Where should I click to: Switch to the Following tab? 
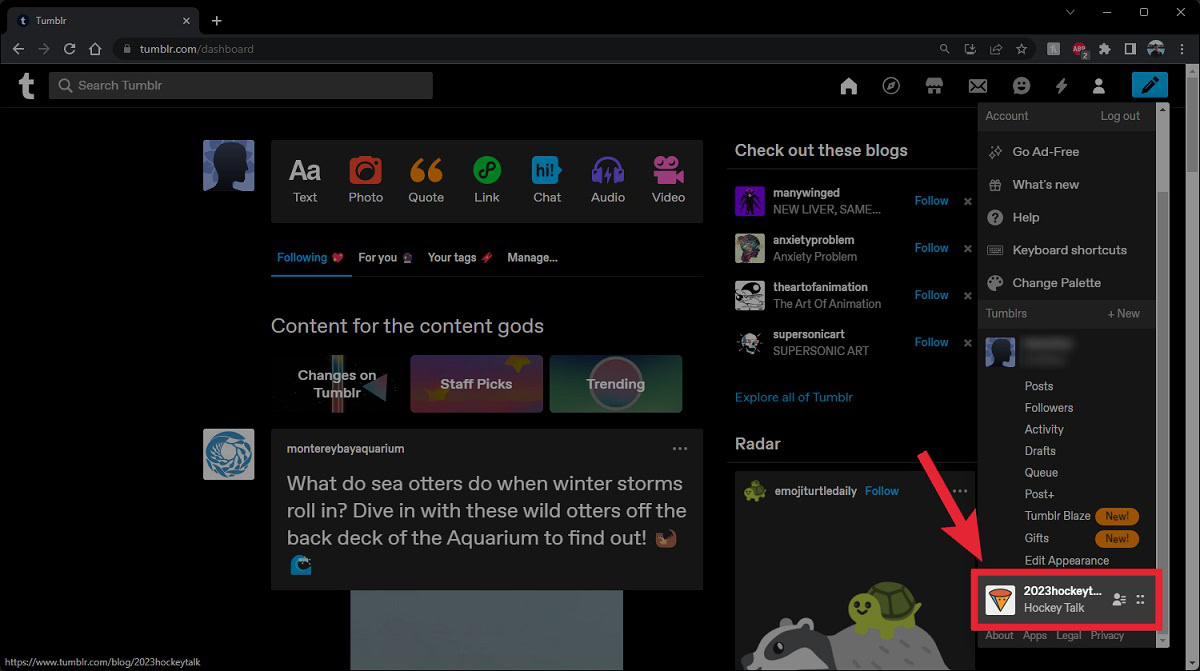tap(310, 257)
